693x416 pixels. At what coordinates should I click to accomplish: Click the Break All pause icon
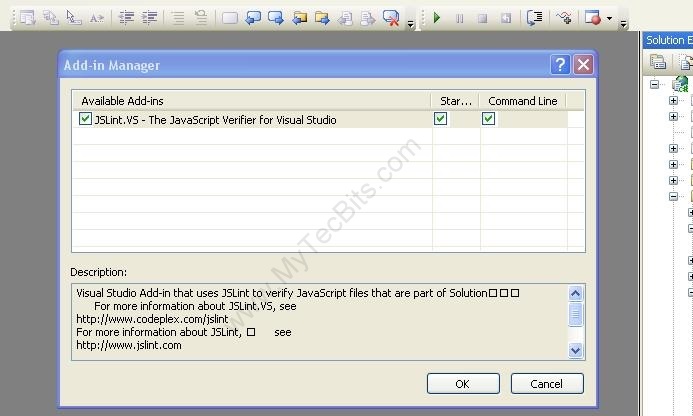(460, 18)
